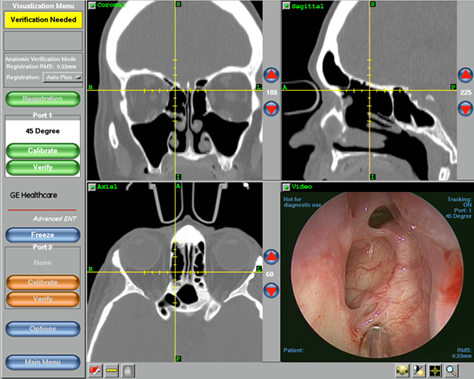Step the Axial slice down with the red arrow
The height and width of the screenshot is (379, 474).
[271, 291]
